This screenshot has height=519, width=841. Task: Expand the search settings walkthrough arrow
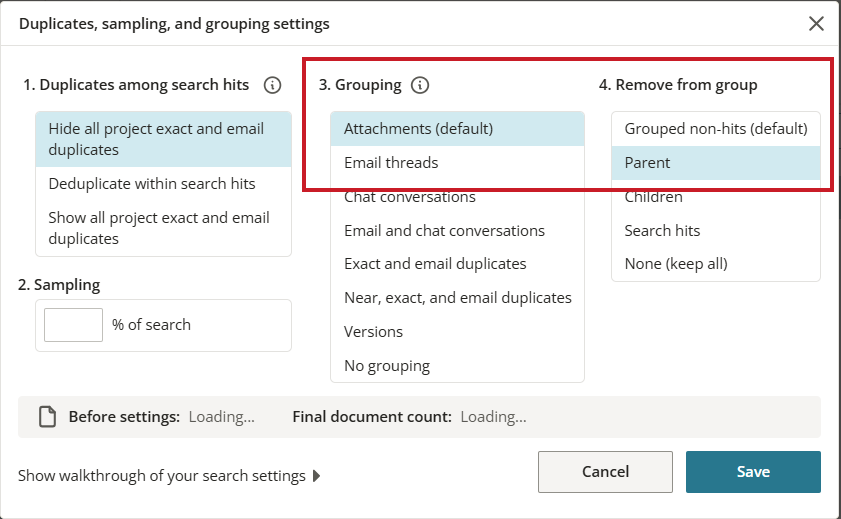(316, 476)
